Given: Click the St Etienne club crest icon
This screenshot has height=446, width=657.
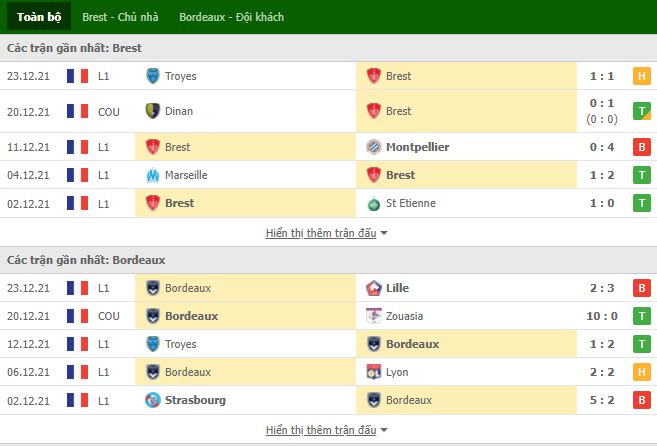Looking at the screenshot, I should (x=373, y=204).
